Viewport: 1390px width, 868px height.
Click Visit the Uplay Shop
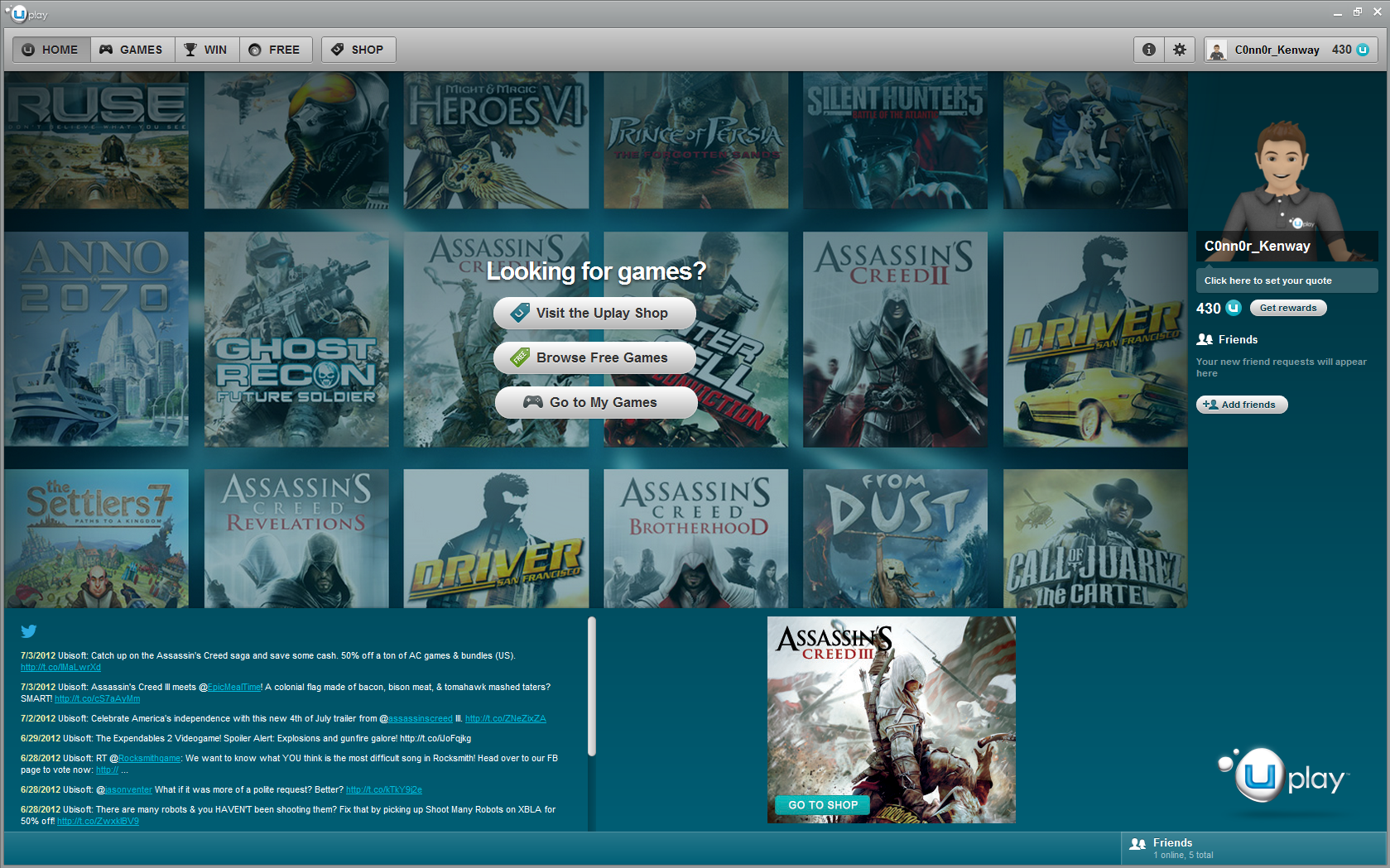click(594, 313)
